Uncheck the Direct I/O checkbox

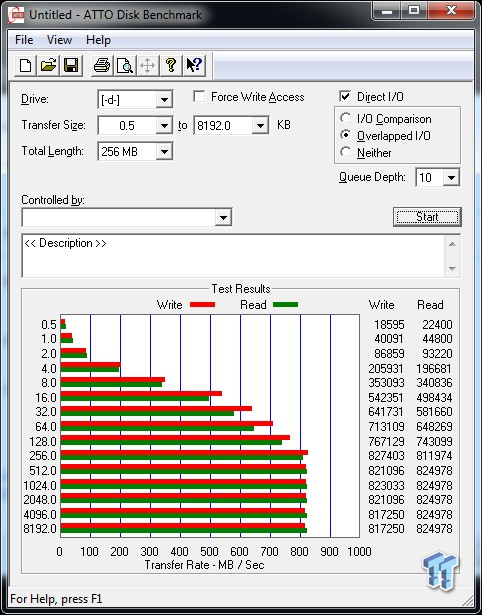click(x=345, y=96)
